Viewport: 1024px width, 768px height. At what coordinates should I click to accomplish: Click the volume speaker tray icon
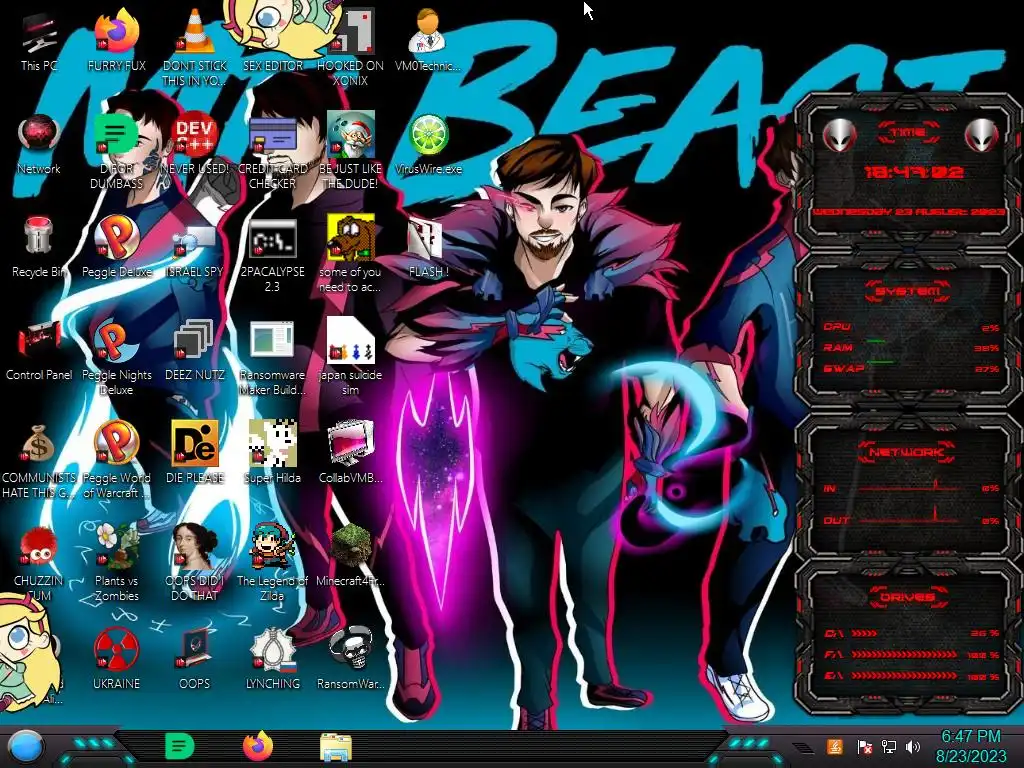(x=913, y=746)
